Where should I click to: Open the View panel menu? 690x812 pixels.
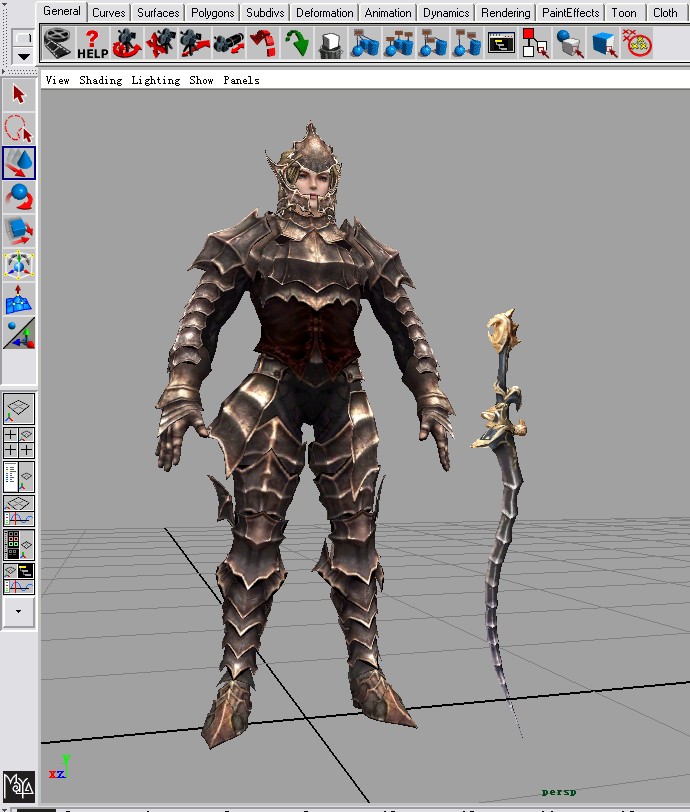[x=58, y=80]
